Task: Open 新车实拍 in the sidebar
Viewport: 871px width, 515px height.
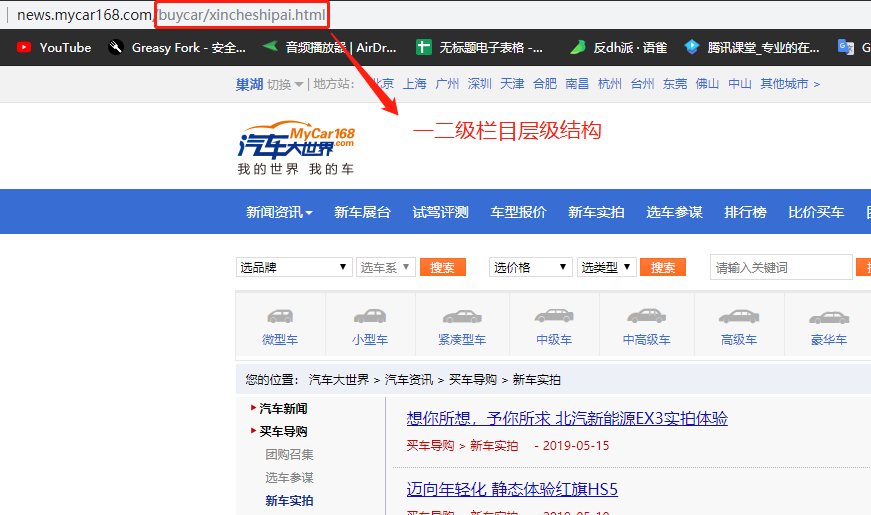Action: (x=289, y=501)
